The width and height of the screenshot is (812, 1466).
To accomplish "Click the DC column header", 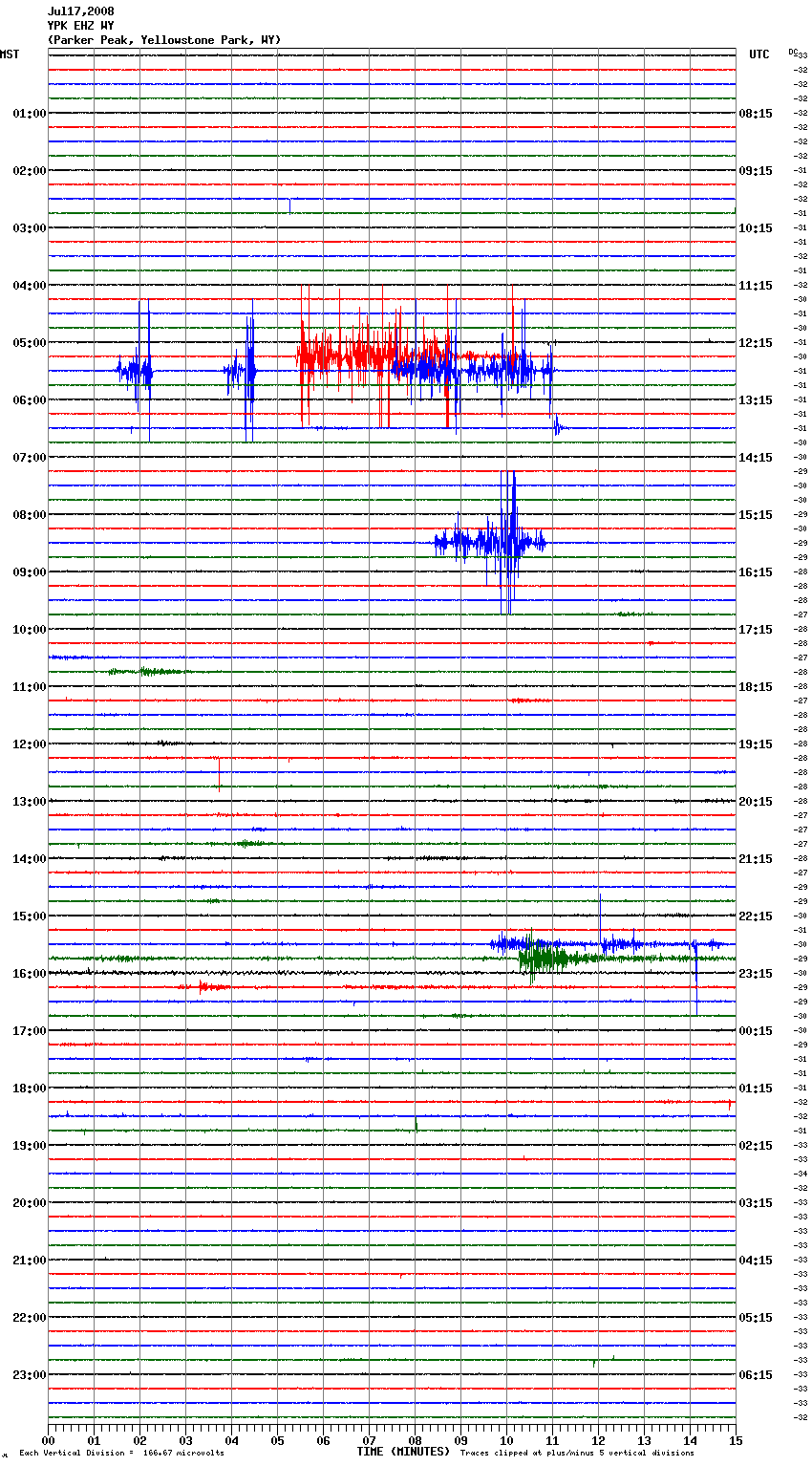I will coord(793,52).
